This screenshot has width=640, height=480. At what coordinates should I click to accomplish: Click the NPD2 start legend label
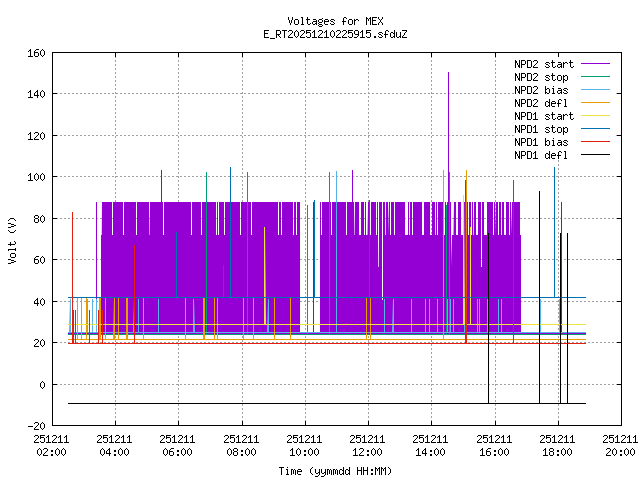click(x=544, y=63)
